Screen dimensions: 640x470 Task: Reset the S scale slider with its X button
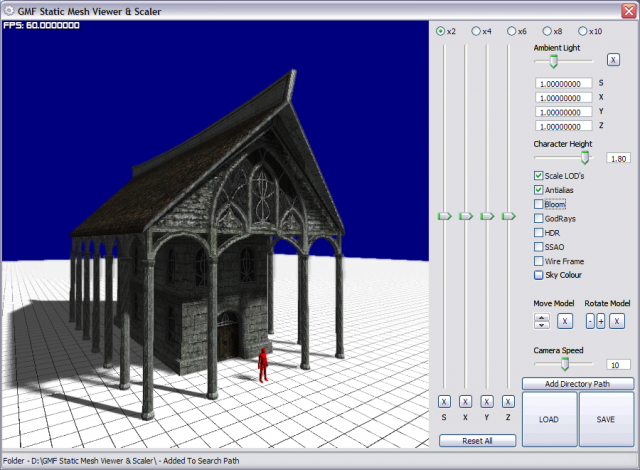[x=444, y=401]
